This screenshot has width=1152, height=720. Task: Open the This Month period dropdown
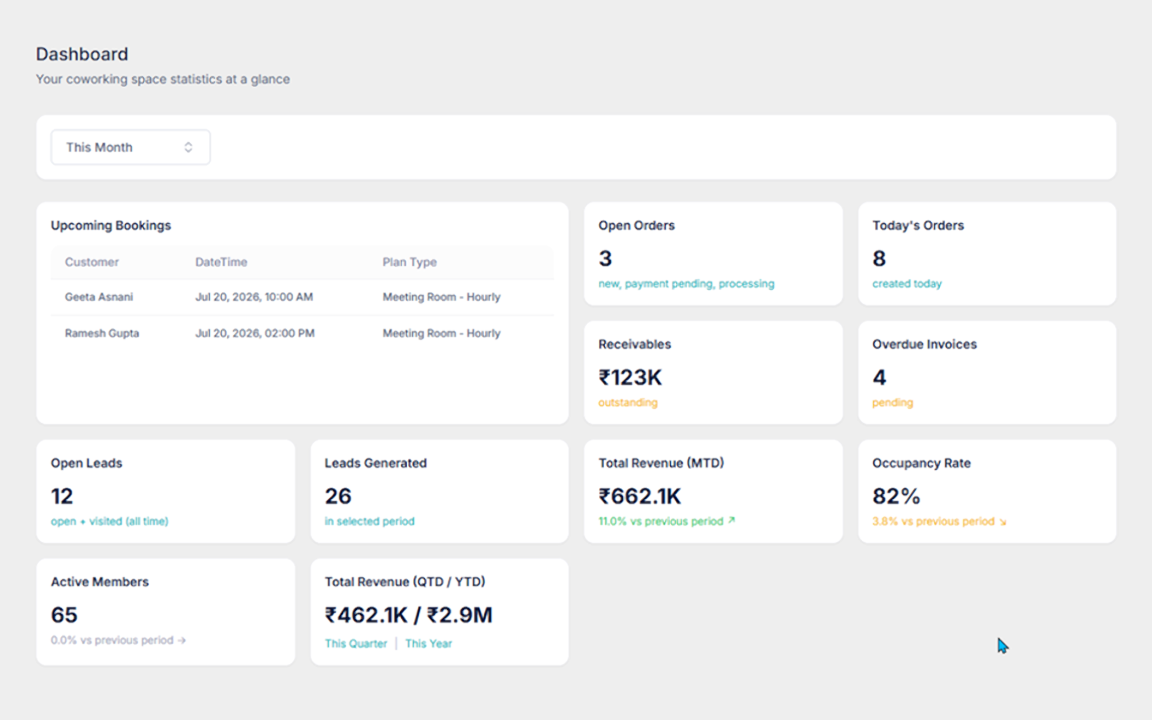coord(131,147)
